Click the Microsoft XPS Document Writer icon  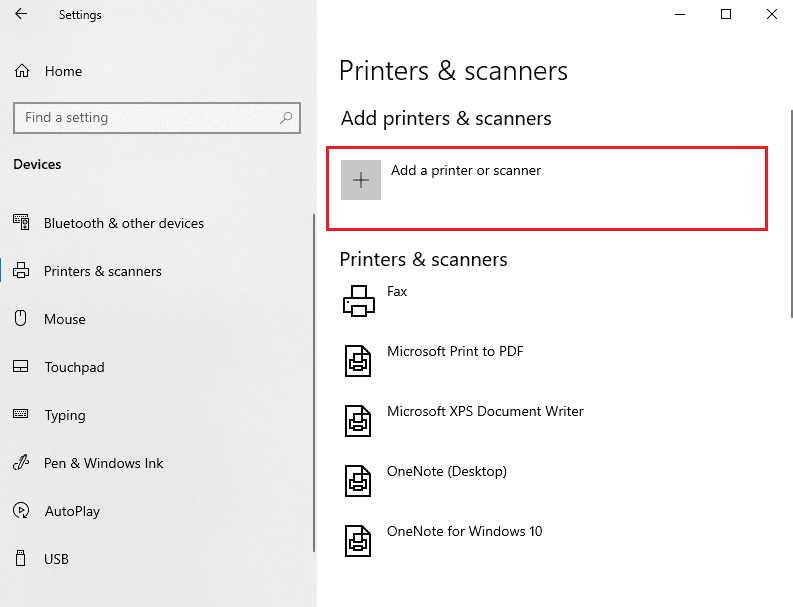[358, 421]
